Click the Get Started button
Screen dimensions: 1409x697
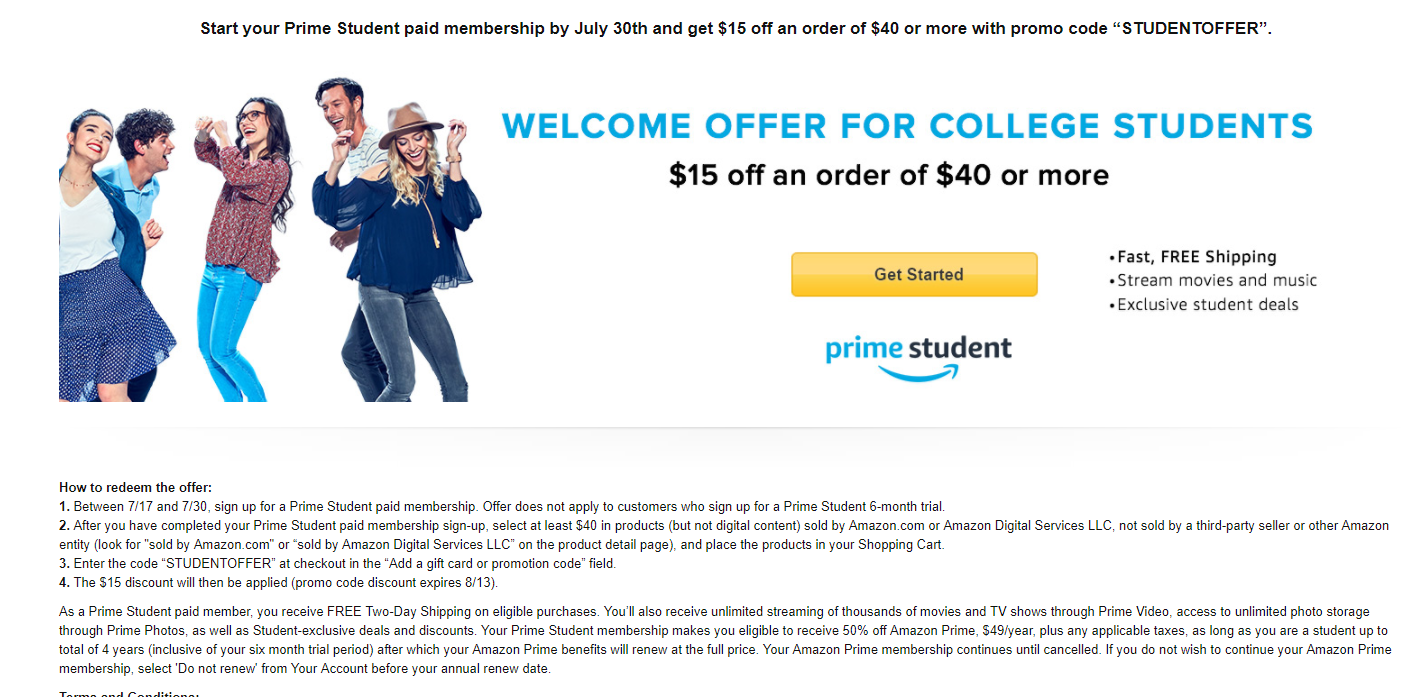pos(913,273)
